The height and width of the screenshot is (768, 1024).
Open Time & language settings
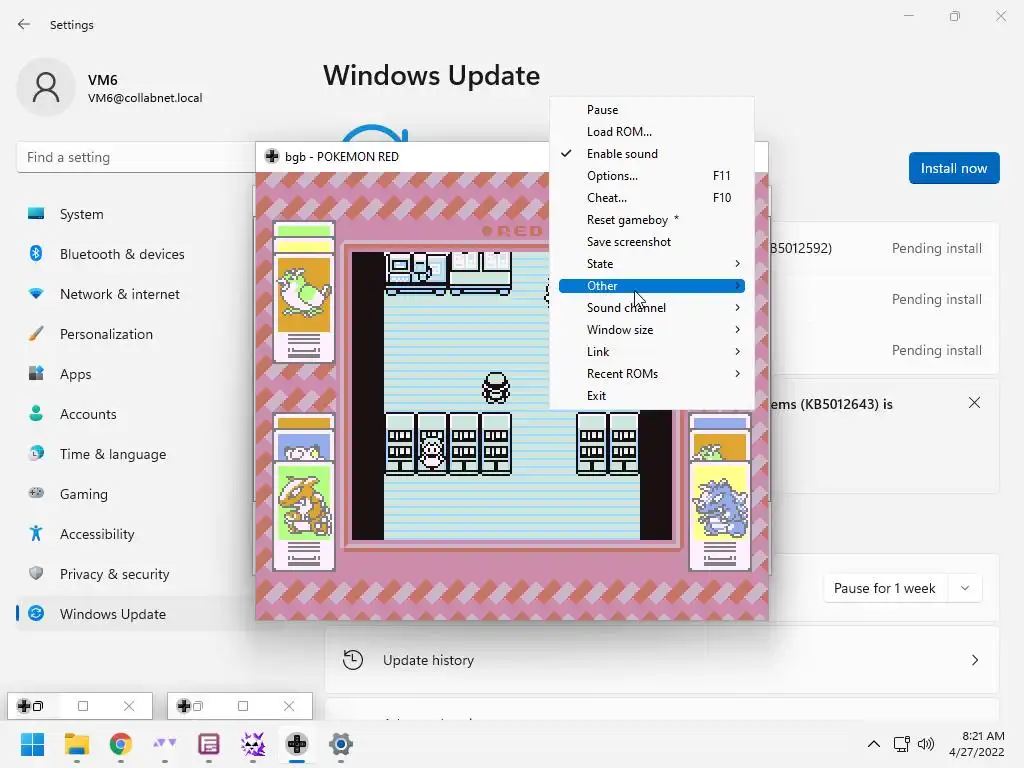pos(134,454)
